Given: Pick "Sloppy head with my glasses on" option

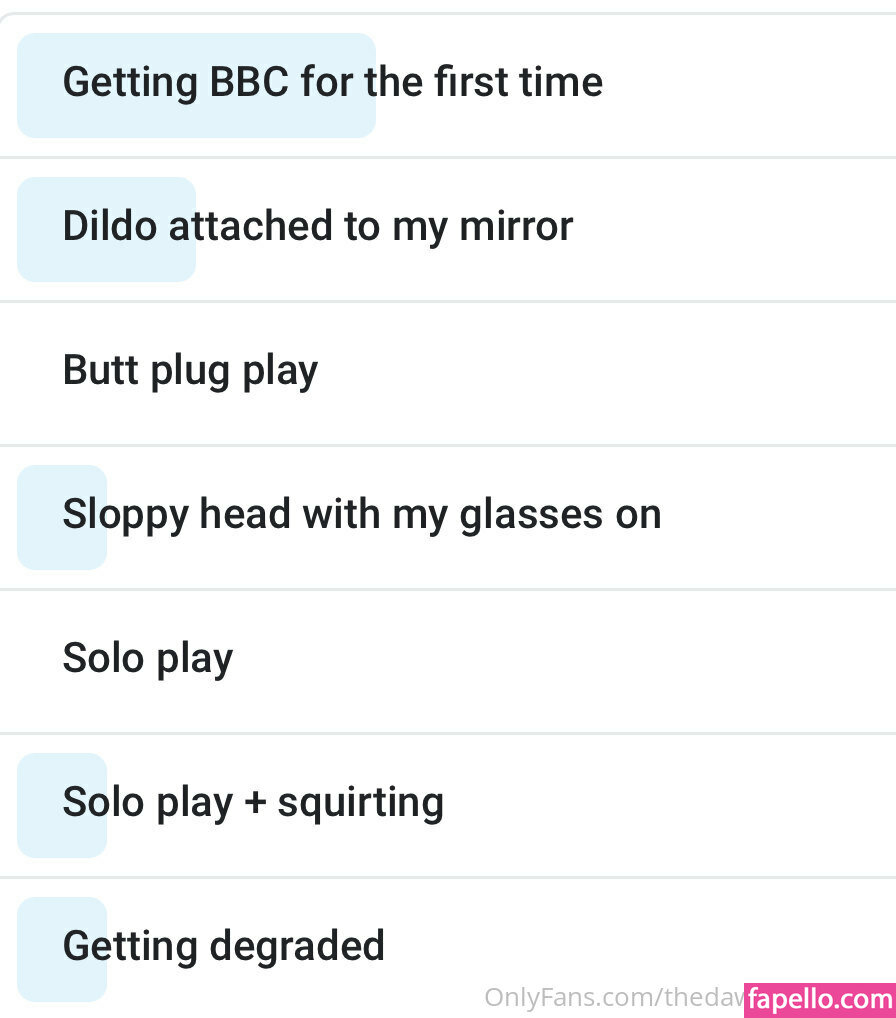Looking at the screenshot, I should click(448, 517).
